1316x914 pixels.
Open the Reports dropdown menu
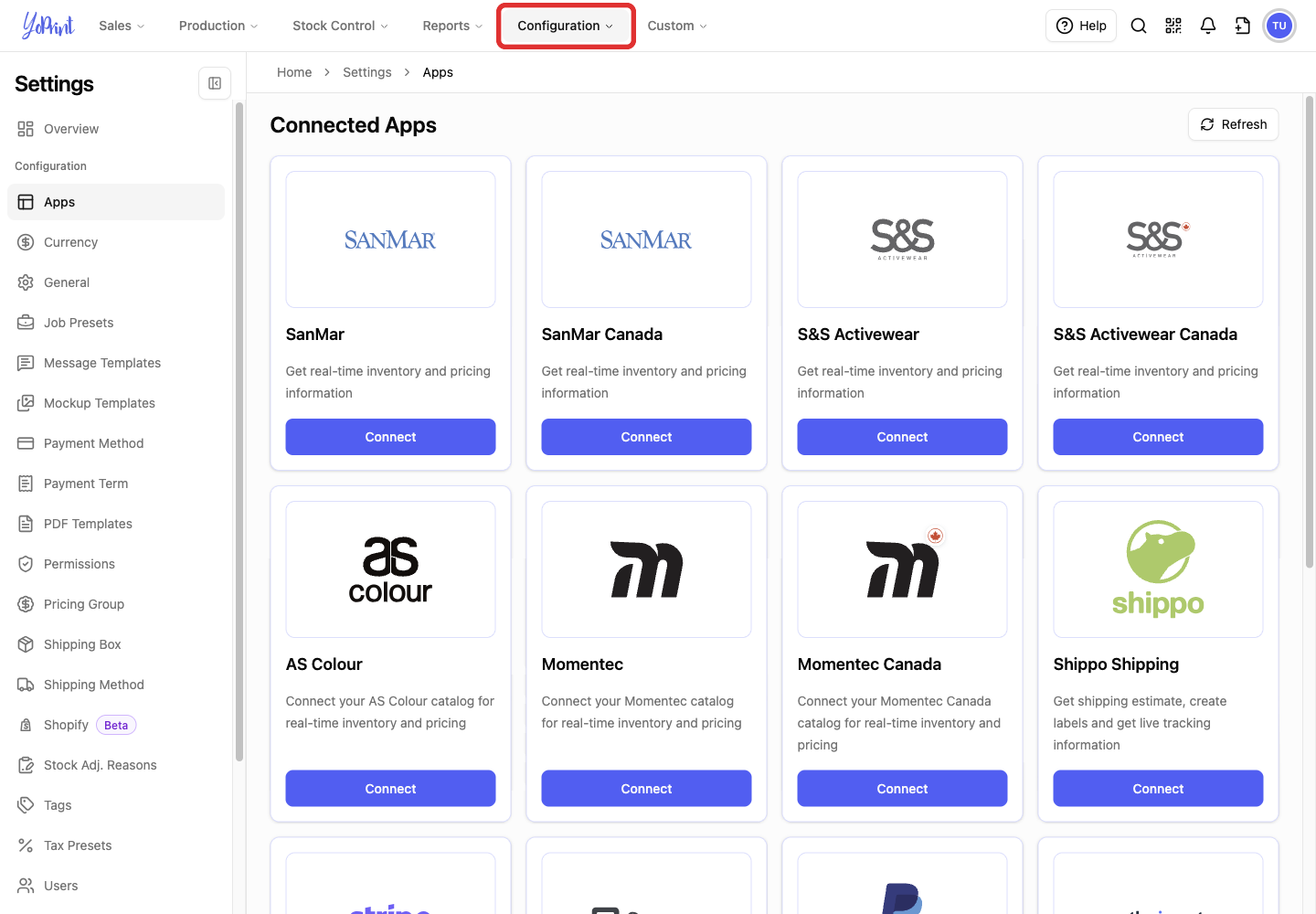(x=452, y=26)
